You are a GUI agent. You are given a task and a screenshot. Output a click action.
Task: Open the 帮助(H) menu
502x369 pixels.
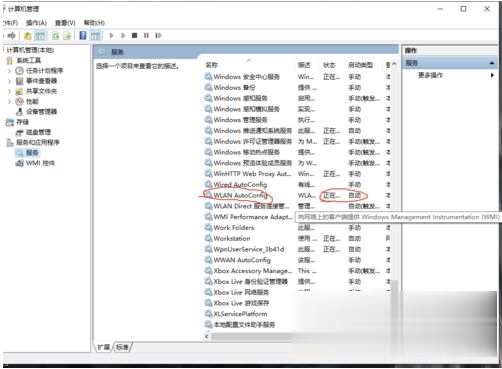(x=94, y=23)
